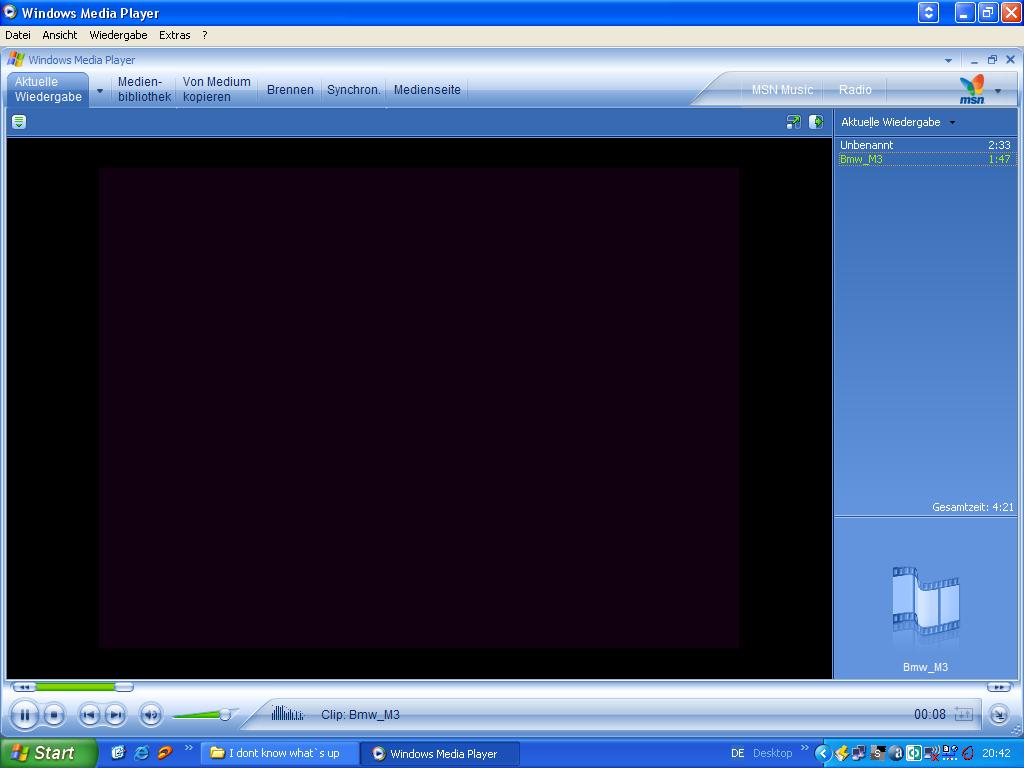This screenshot has width=1024, height=768.
Task: Click the yellow lightning tray icon
Action: pyautogui.click(x=842, y=753)
